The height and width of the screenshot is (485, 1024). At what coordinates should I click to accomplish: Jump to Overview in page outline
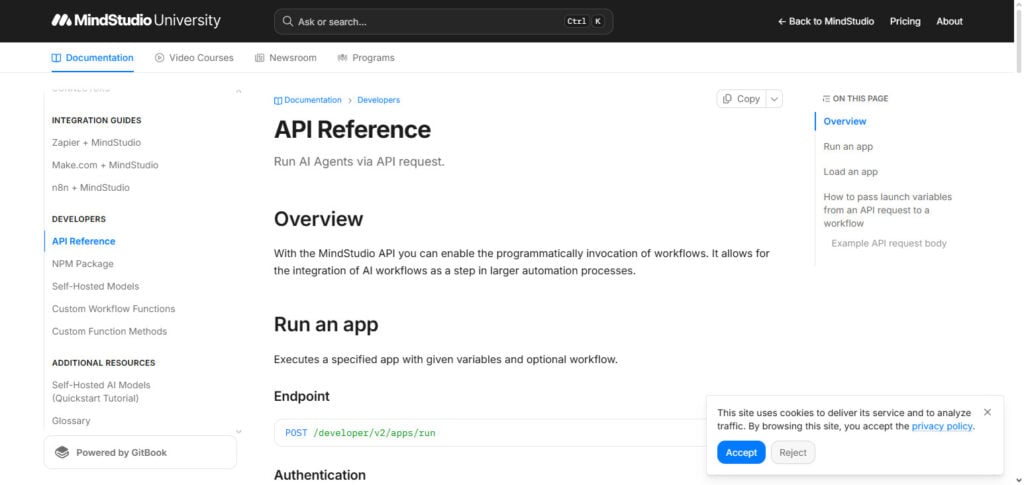tap(844, 121)
